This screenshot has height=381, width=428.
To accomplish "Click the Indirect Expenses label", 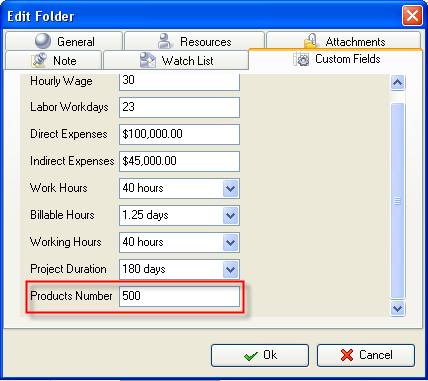I will coord(72,161).
